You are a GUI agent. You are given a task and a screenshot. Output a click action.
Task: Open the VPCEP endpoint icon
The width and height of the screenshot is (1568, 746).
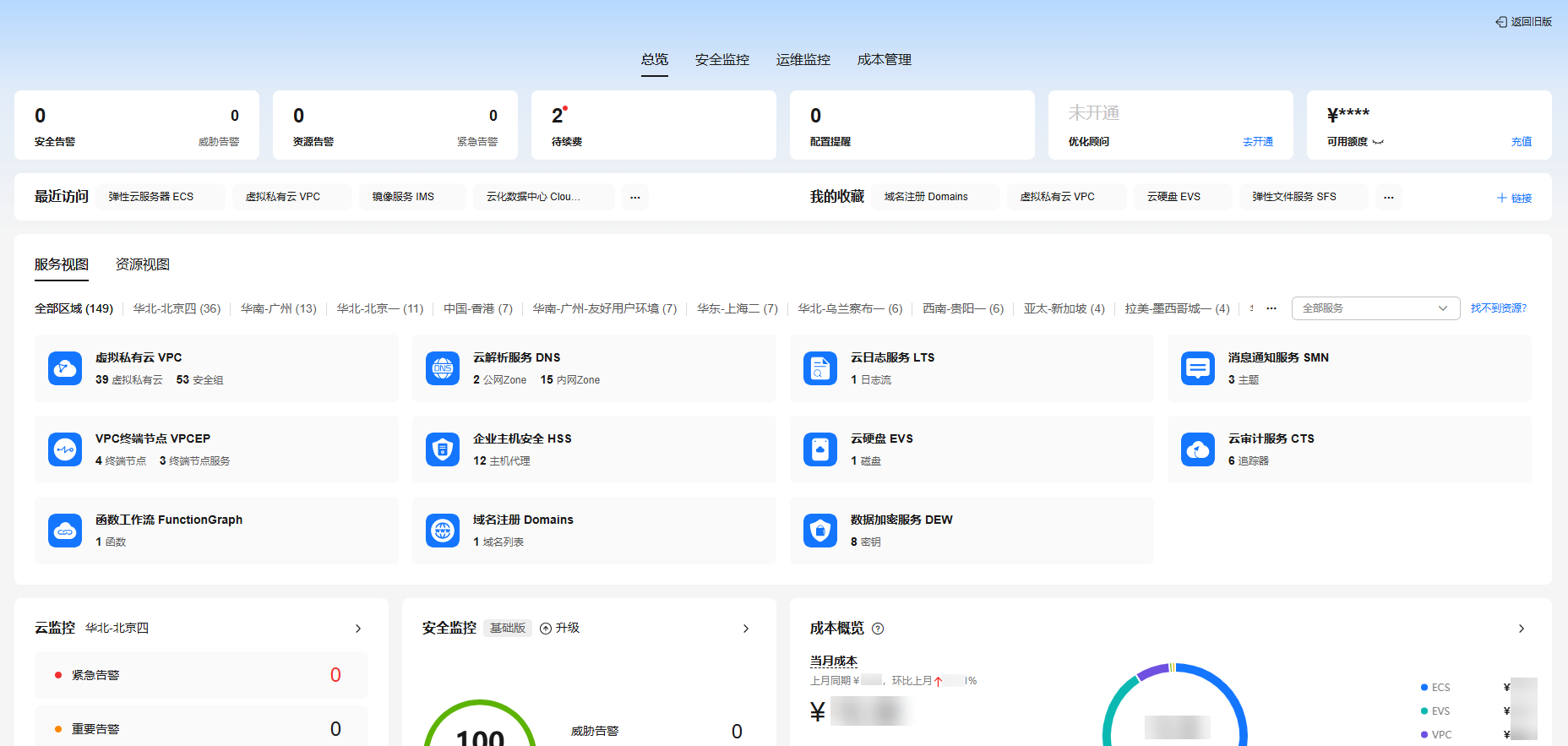pos(65,449)
